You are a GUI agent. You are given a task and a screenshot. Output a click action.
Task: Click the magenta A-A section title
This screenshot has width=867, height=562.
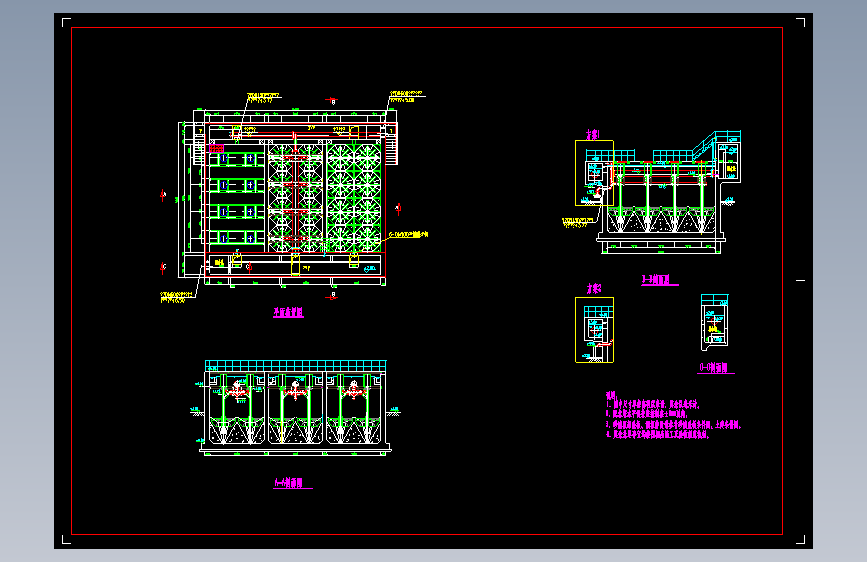pyautogui.click(x=293, y=483)
